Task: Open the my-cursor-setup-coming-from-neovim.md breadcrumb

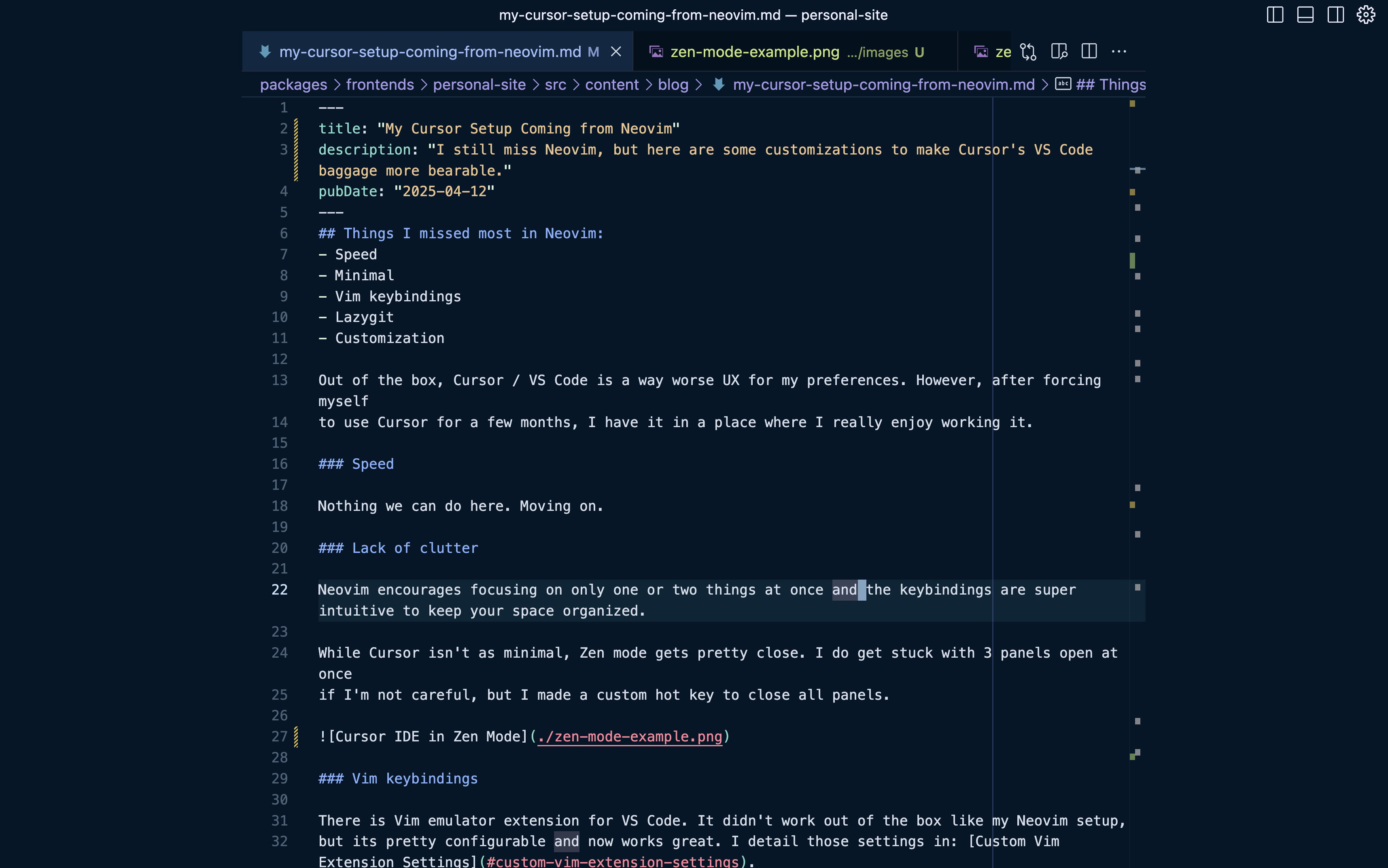Action: [x=884, y=85]
